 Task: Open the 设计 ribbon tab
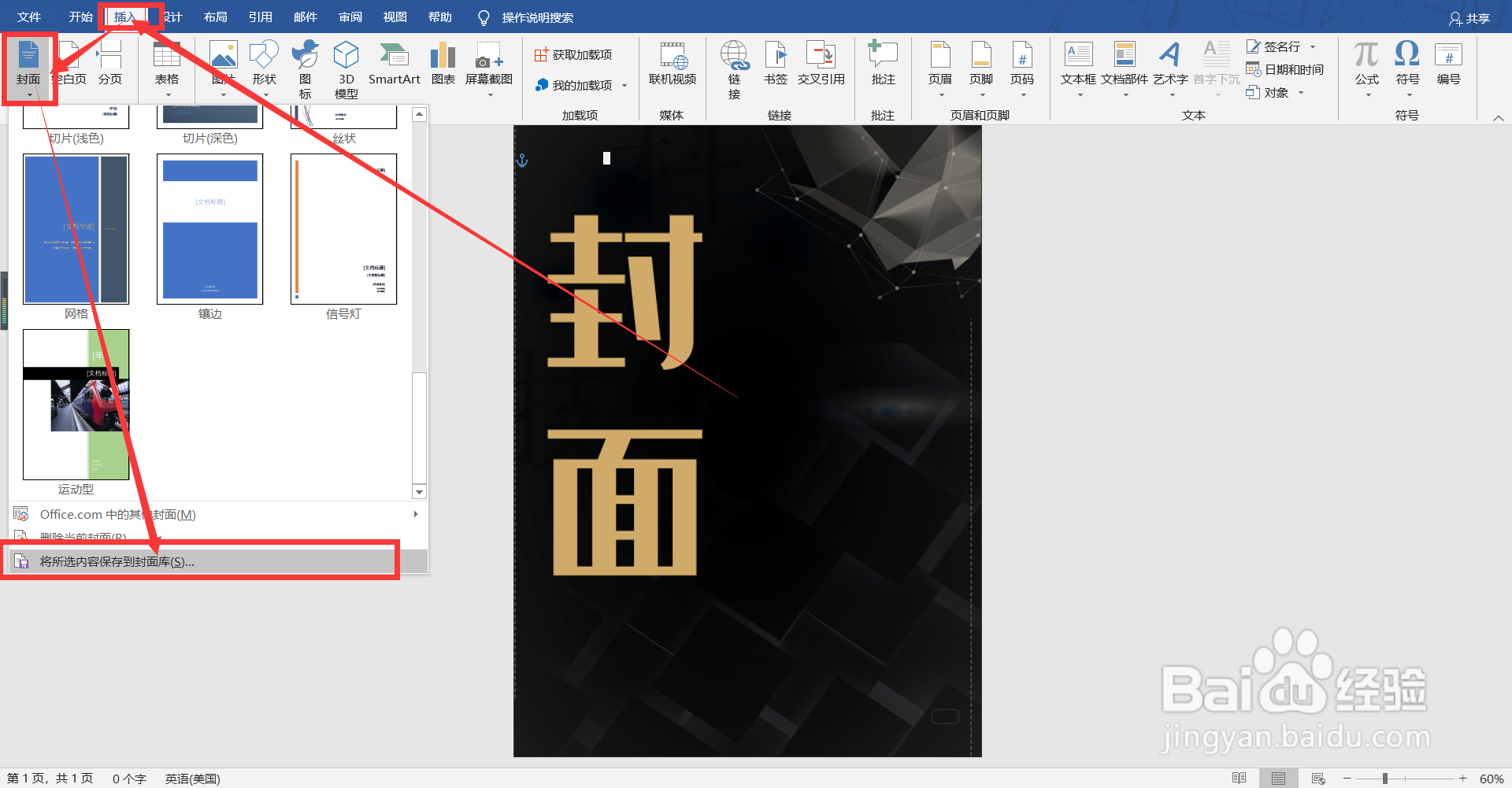(x=172, y=16)
